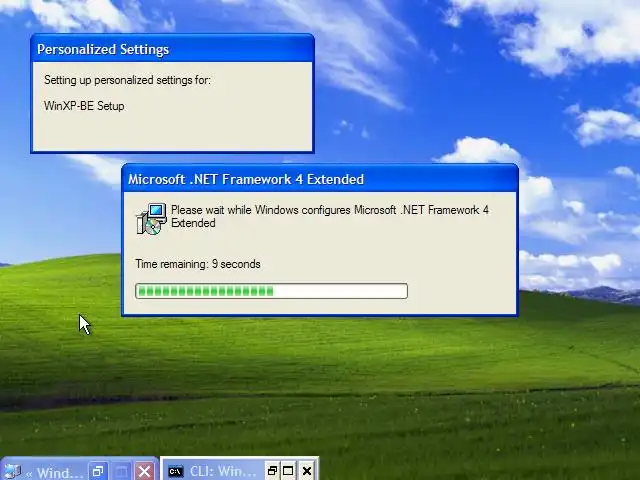The height and width of the screenshot is (480, 640).
Task: Click 'Setting up personalized settings for:' text
Action: click(x=127, y=80)
